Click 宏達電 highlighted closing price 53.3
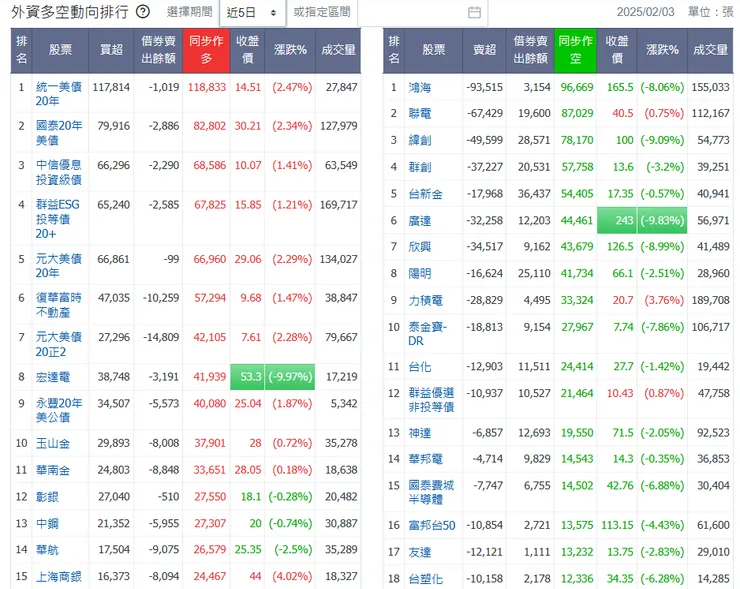Image resolution: width=740 pixels, height=589 pixels. (x=247, y=377)
